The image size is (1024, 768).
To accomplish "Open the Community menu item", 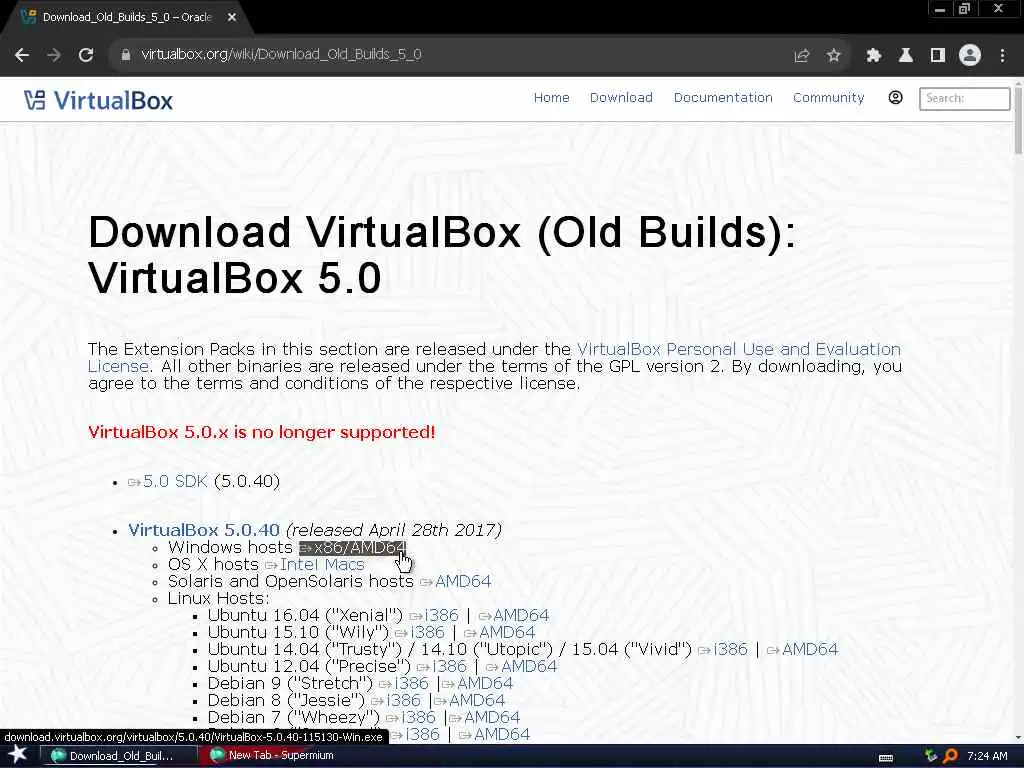I will [x=828, y=97].
